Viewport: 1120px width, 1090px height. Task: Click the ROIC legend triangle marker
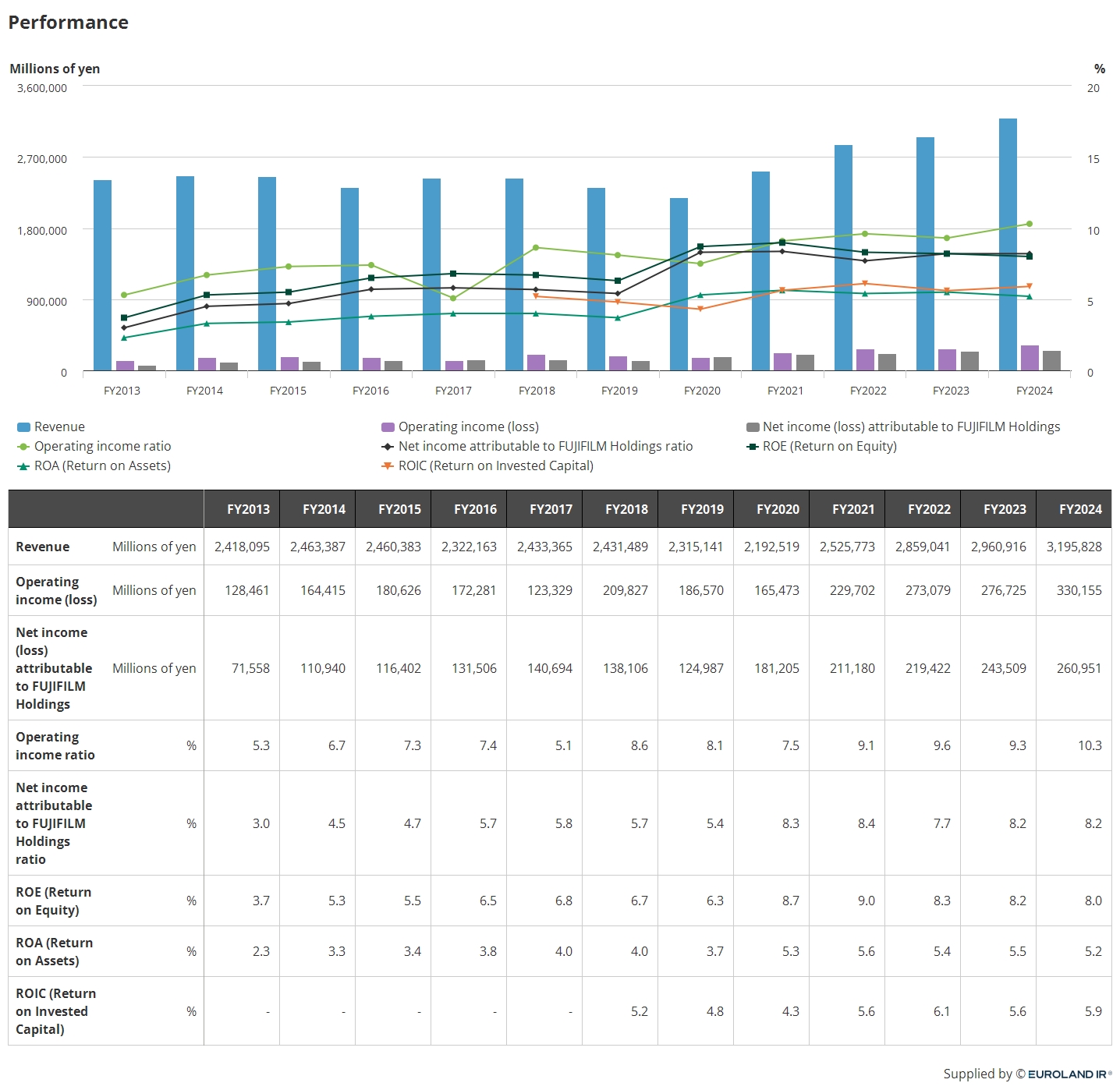[x=388, y=466]
